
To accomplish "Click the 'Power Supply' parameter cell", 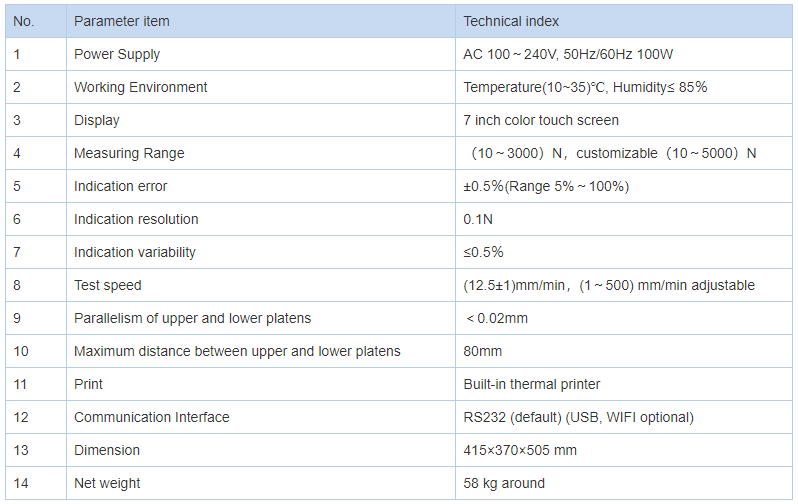I will (261, 54).
